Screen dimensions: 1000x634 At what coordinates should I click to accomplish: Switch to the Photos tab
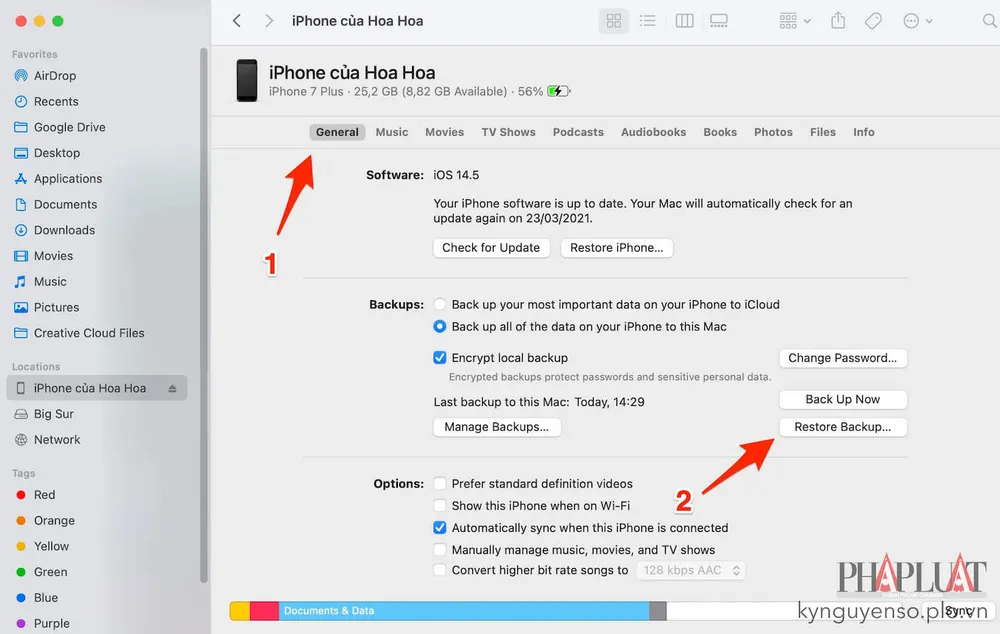pyautogui.click(x=773, y=132)
